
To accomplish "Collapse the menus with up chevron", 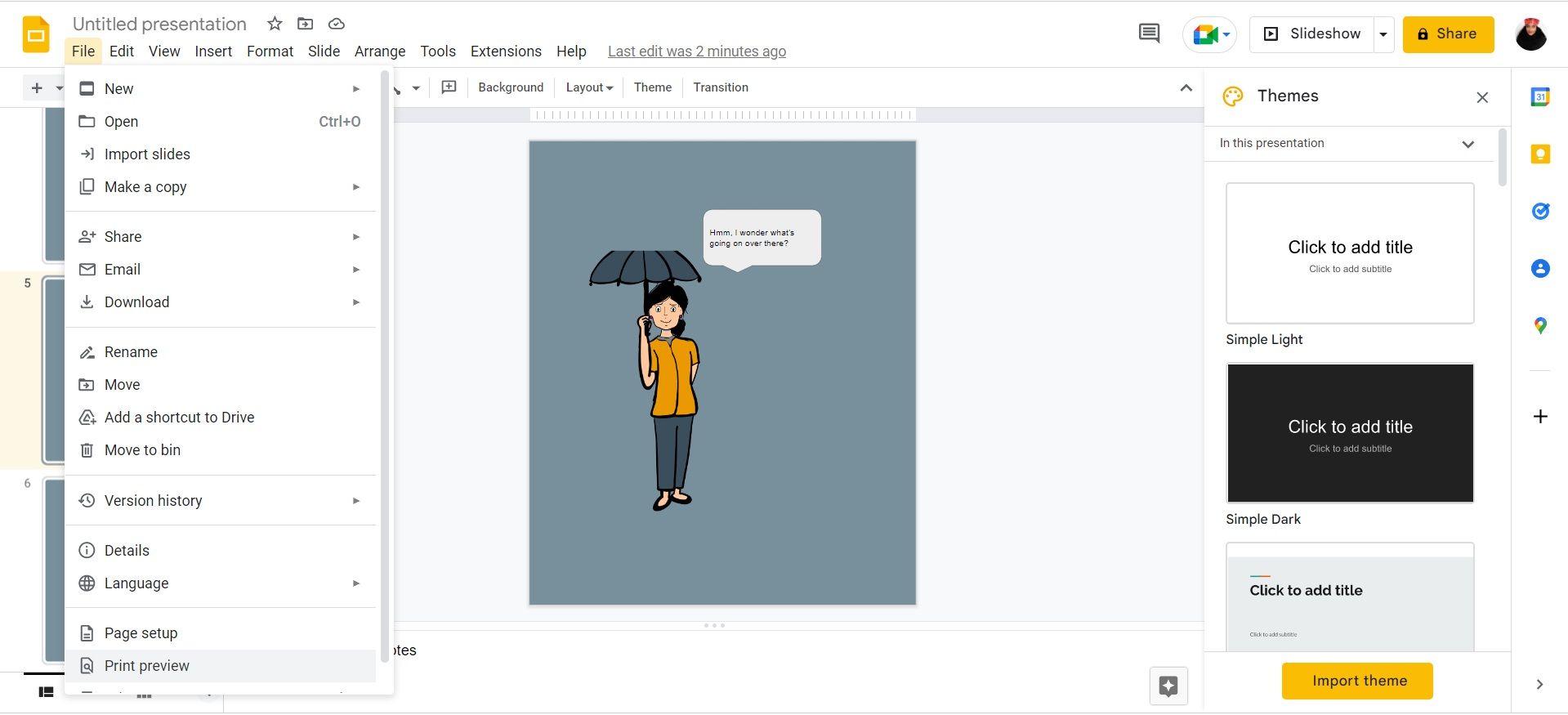I will click(1186, 87).
